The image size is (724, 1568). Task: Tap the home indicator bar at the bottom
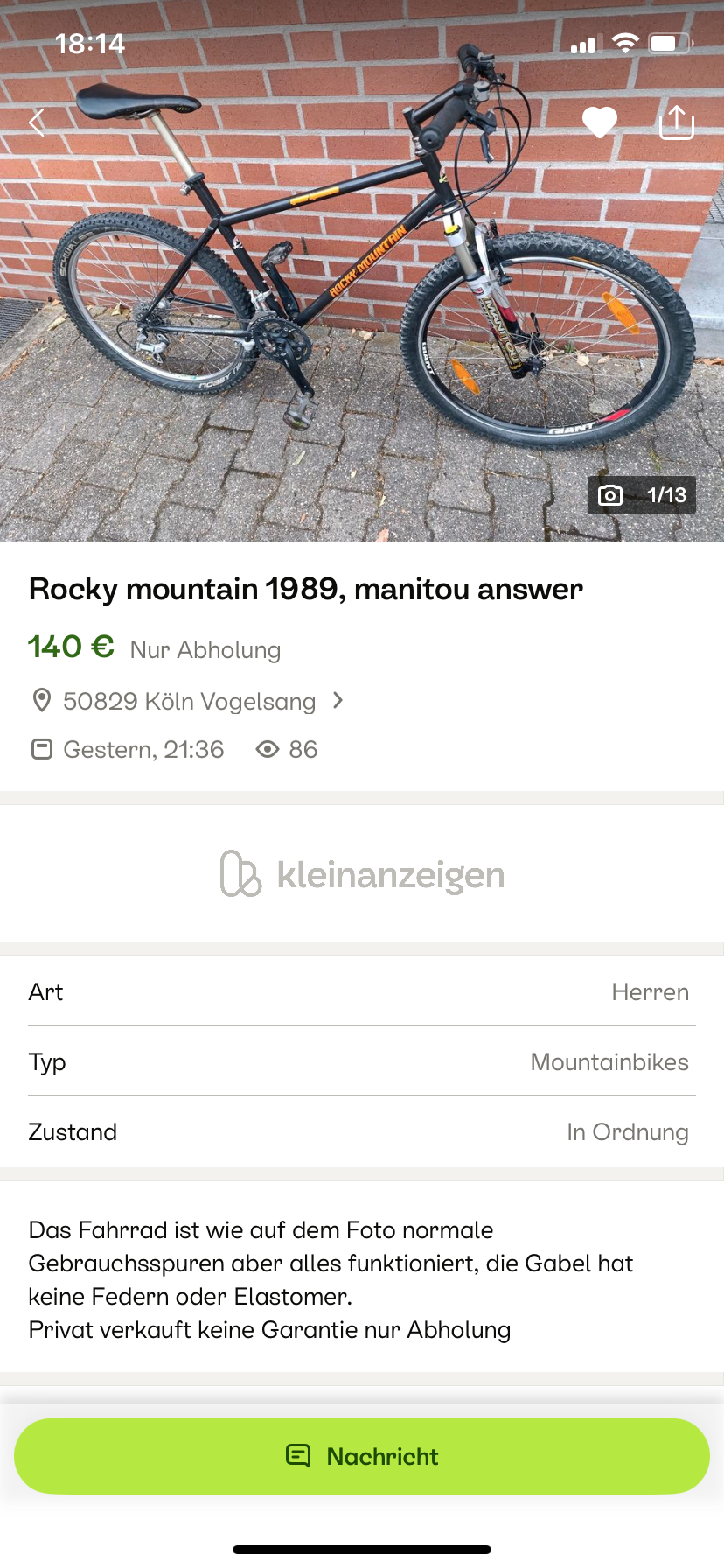(x=362, y=1550)
